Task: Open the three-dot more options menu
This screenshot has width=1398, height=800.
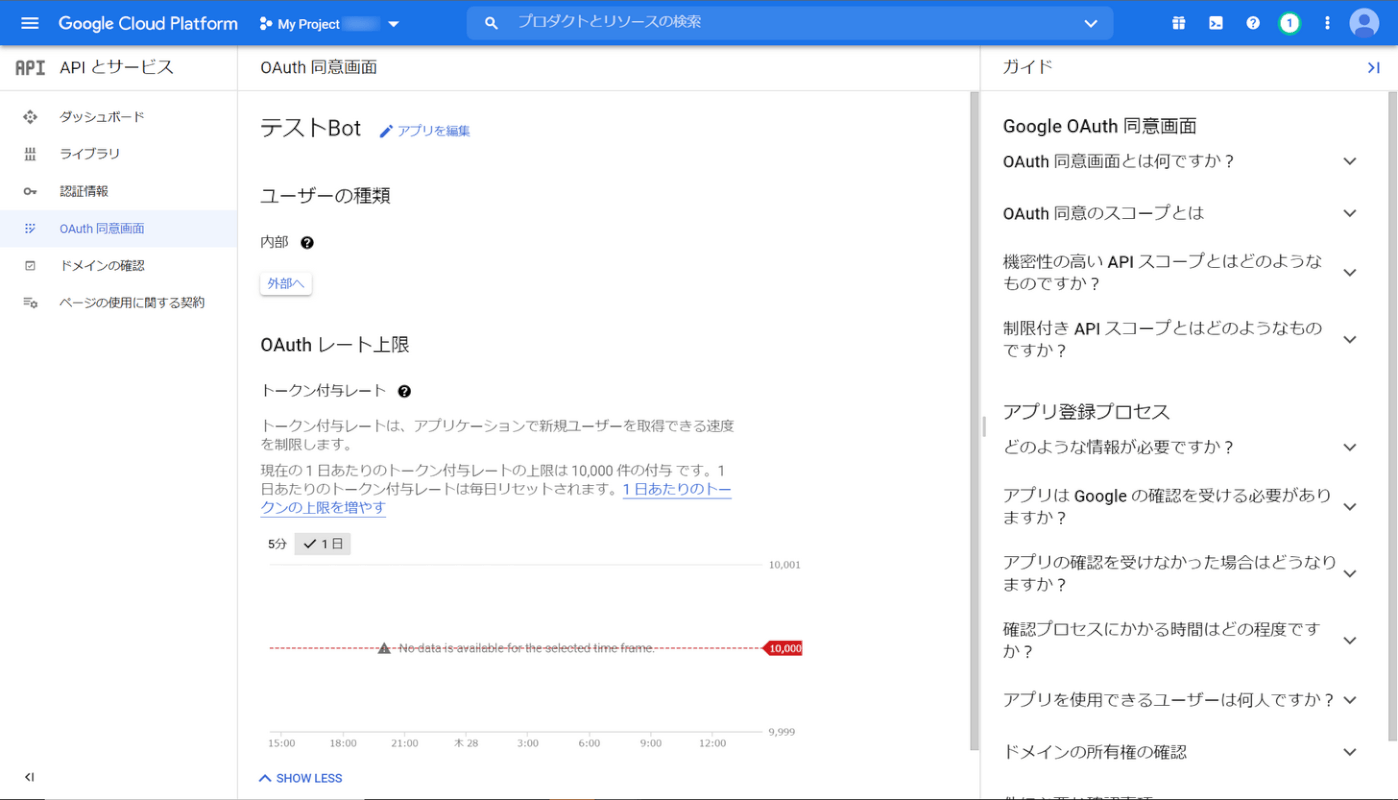Action: pos(1327,23)
